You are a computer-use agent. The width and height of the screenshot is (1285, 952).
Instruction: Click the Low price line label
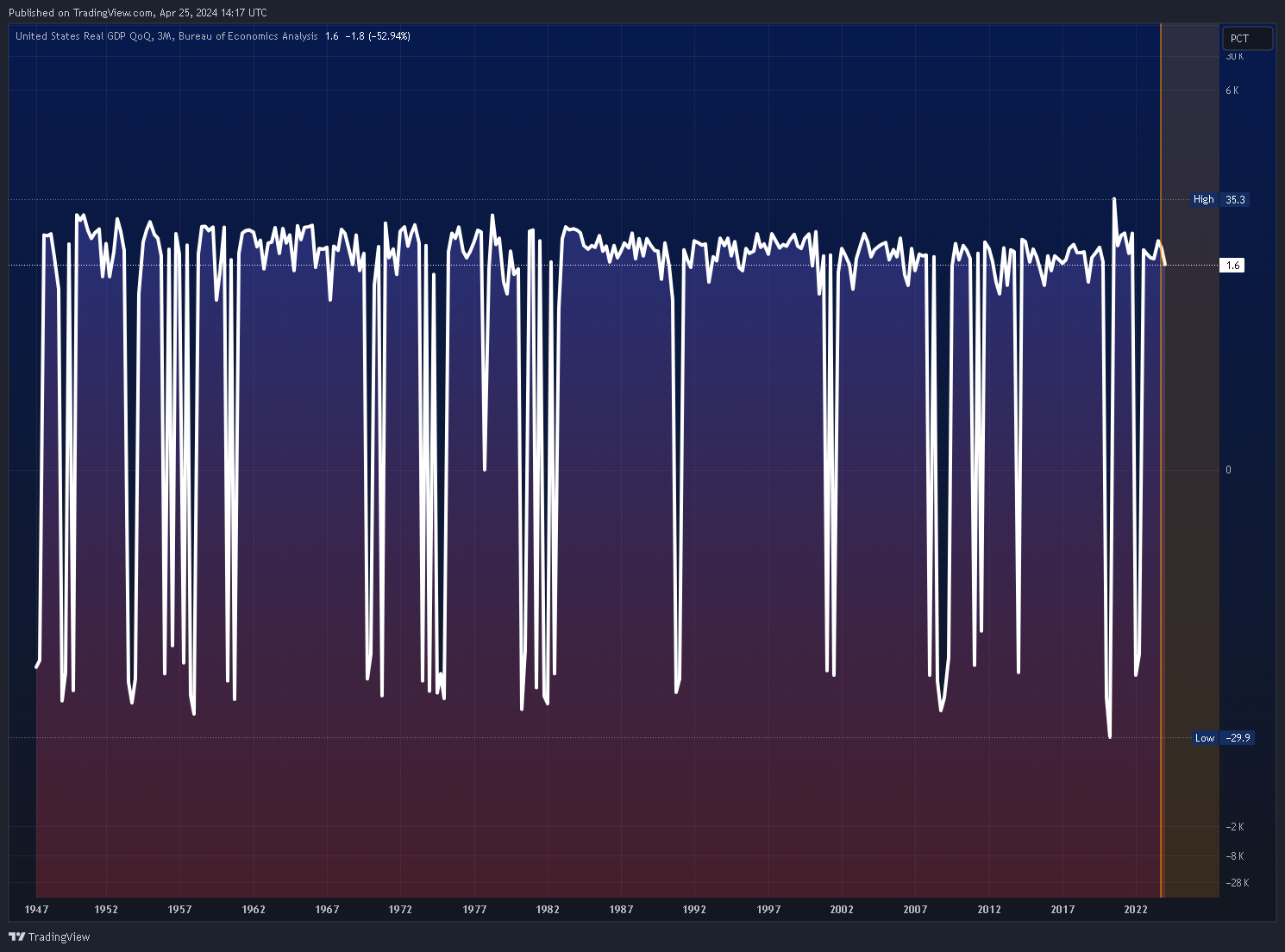tap(1205, 738)
